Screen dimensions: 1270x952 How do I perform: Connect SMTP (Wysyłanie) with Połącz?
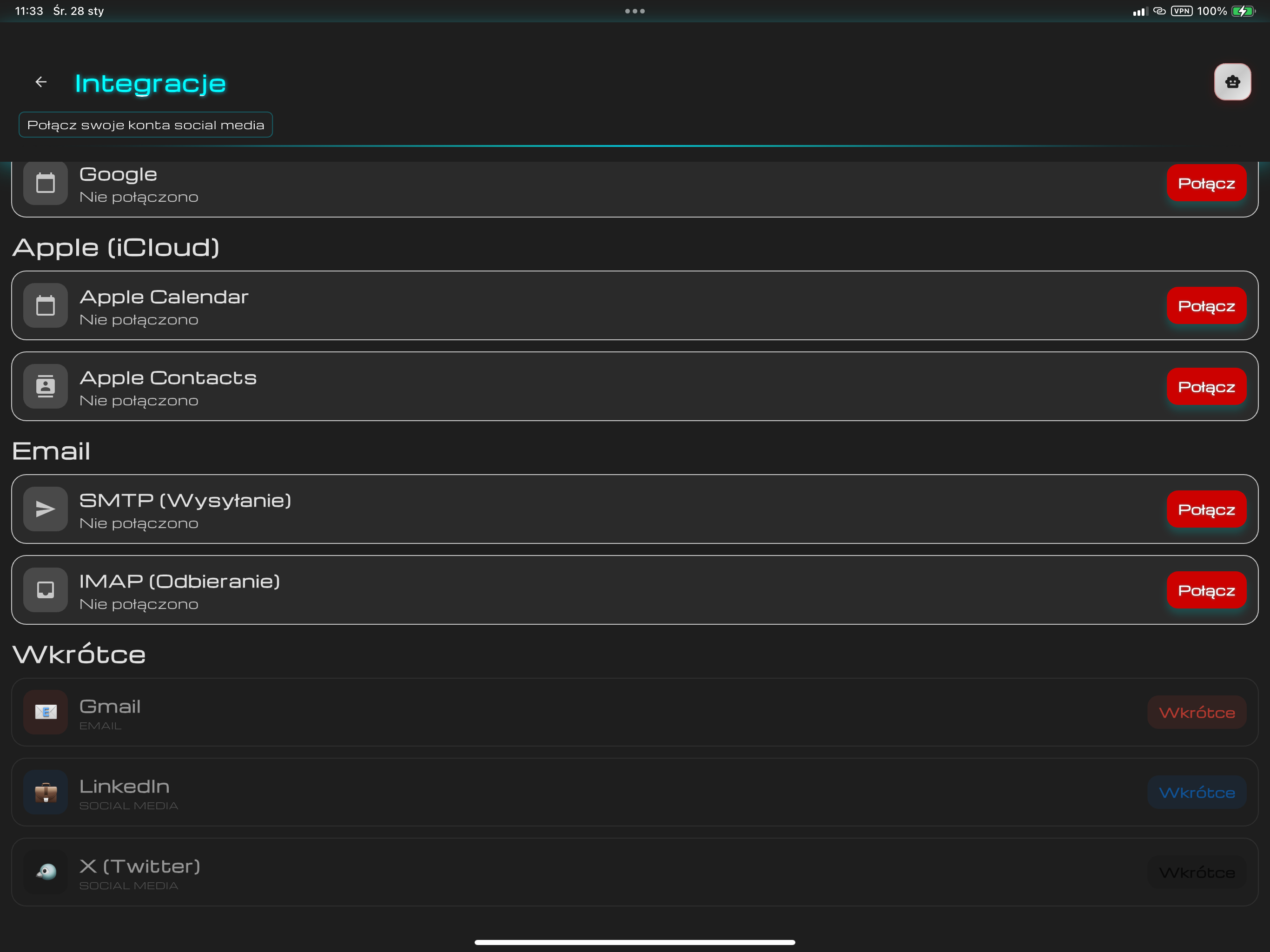[x=1206, y=509]
